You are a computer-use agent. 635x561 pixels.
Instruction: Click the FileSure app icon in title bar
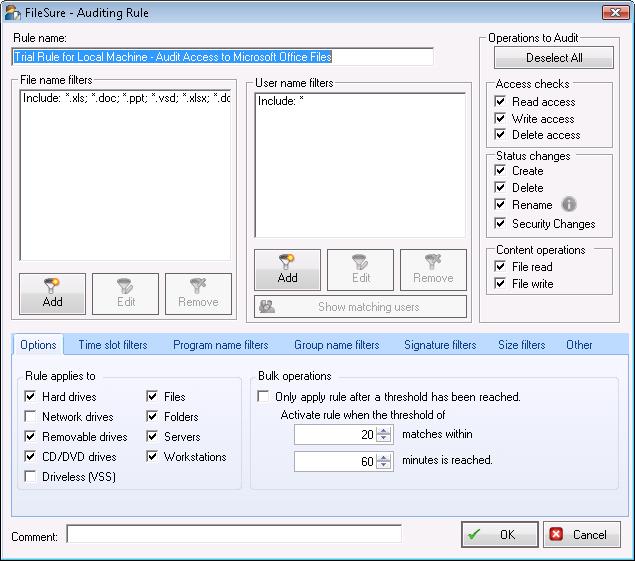tap(12, 13)
